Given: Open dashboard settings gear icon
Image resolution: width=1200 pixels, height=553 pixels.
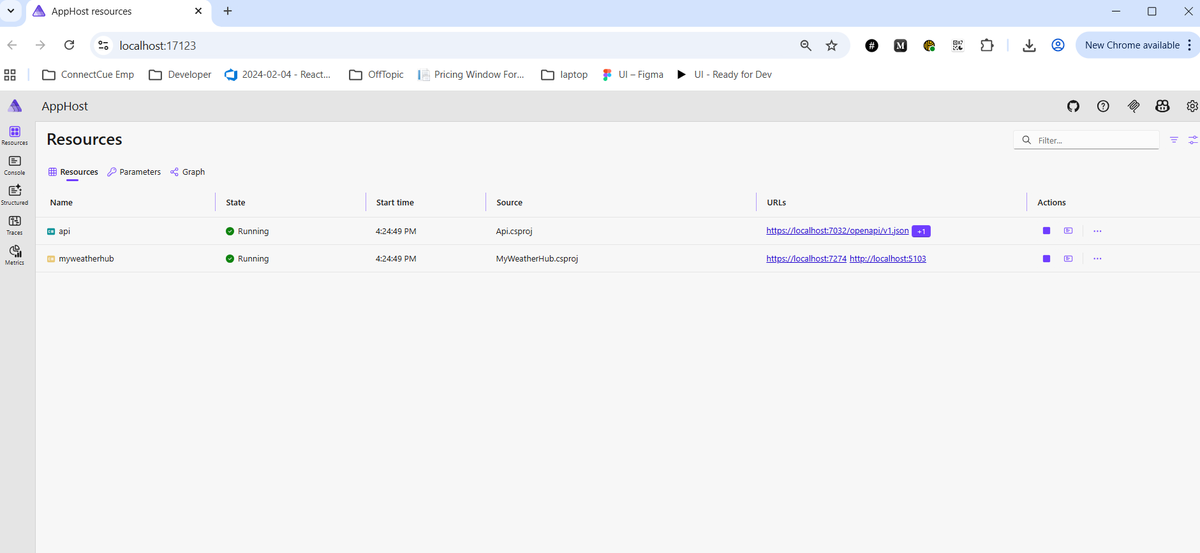Looking at the screenshot, I should coord(1192,106).
